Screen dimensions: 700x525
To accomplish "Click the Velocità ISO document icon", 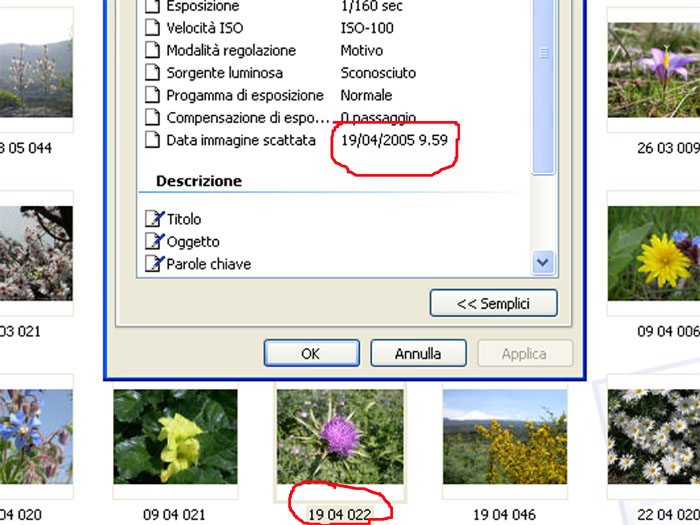I will tap(153, 28).
